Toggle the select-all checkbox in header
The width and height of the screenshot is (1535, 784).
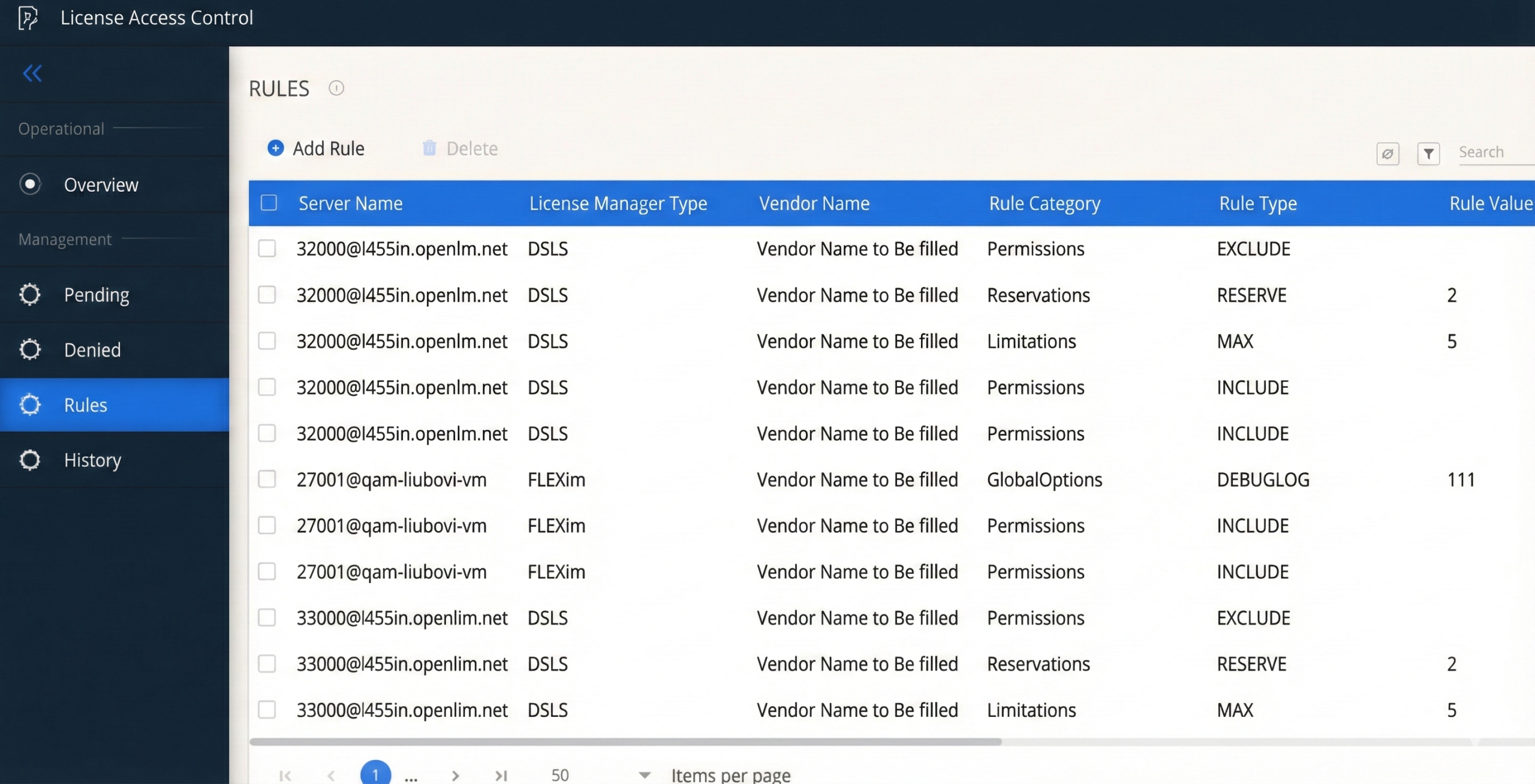click(x=269, y=203)
